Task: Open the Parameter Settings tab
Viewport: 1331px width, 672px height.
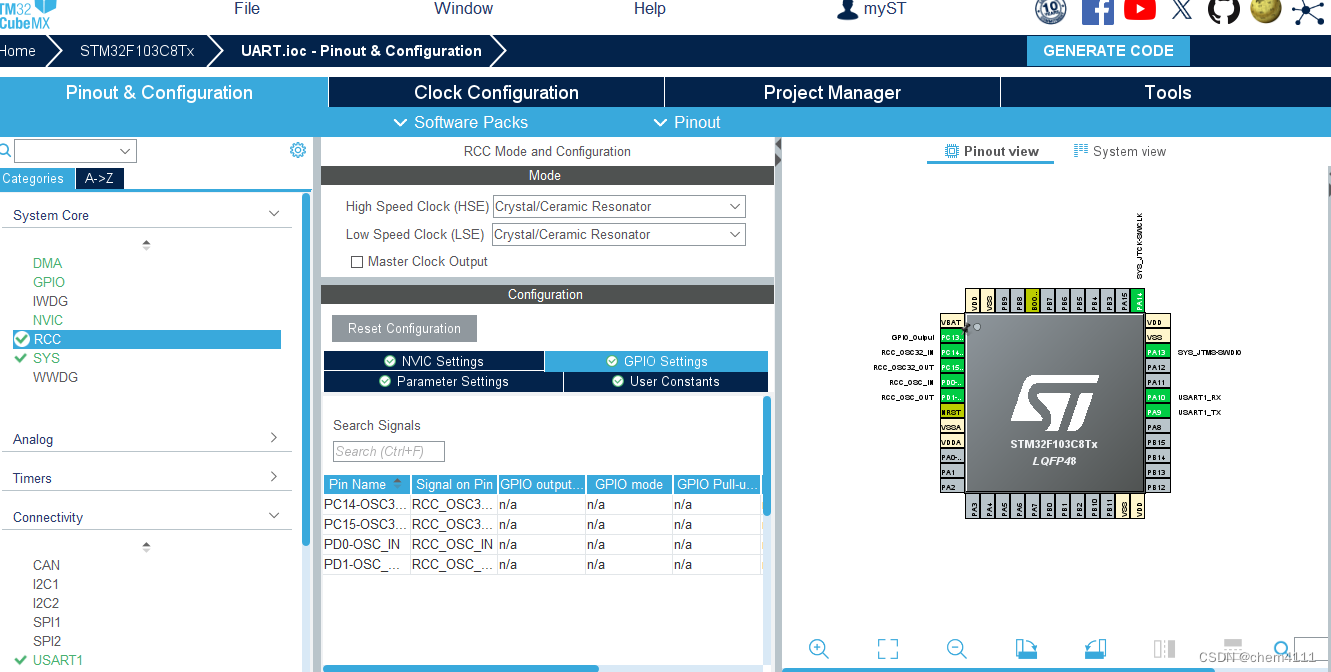Action: click(x=443, y=381)
